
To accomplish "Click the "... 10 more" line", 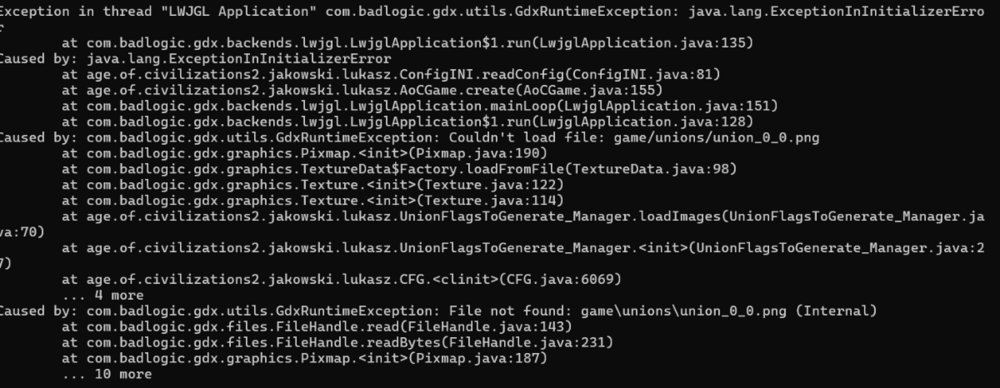I will [107, 375].
